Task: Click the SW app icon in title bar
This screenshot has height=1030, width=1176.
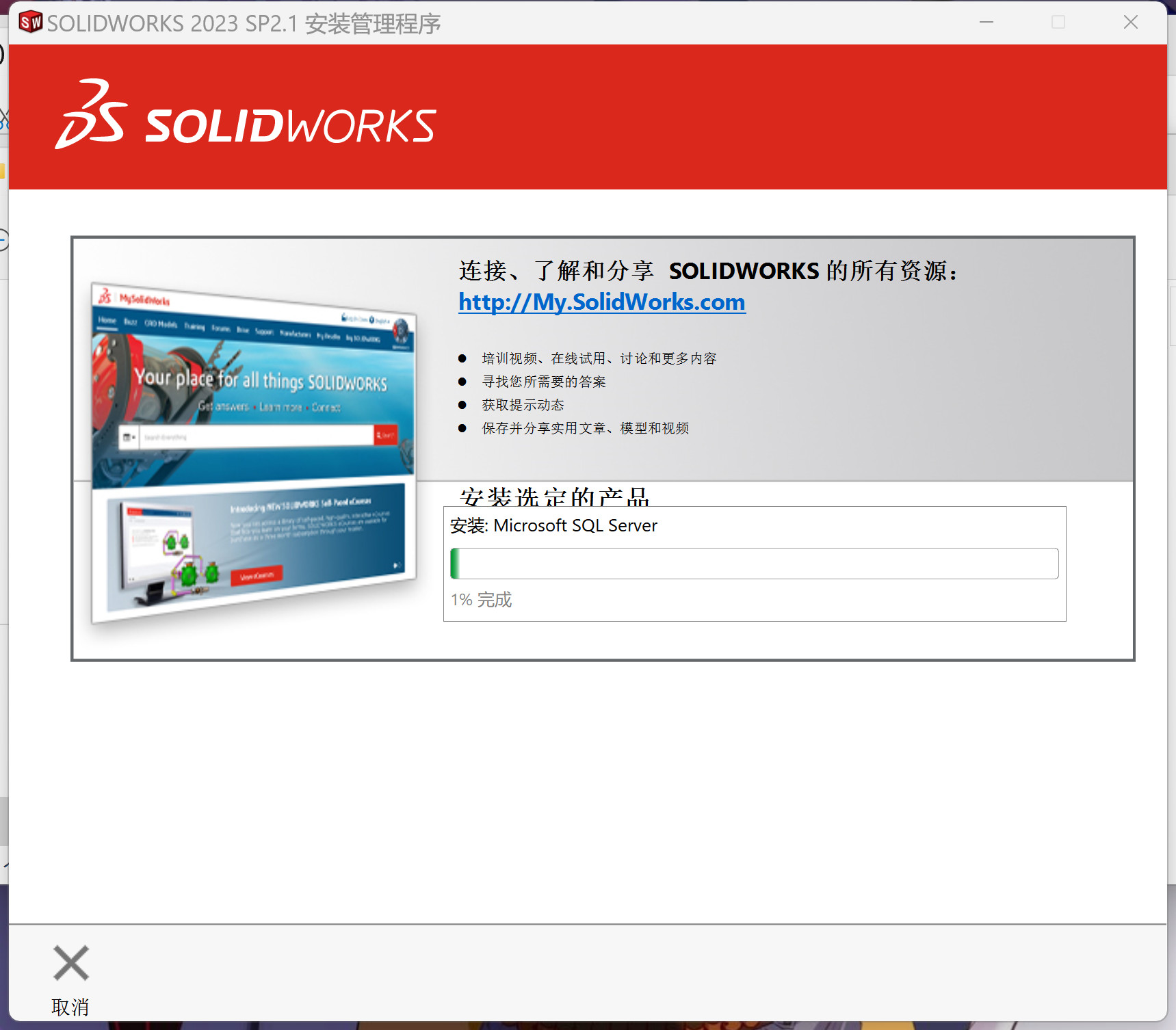Action: (x=31, y=23)
